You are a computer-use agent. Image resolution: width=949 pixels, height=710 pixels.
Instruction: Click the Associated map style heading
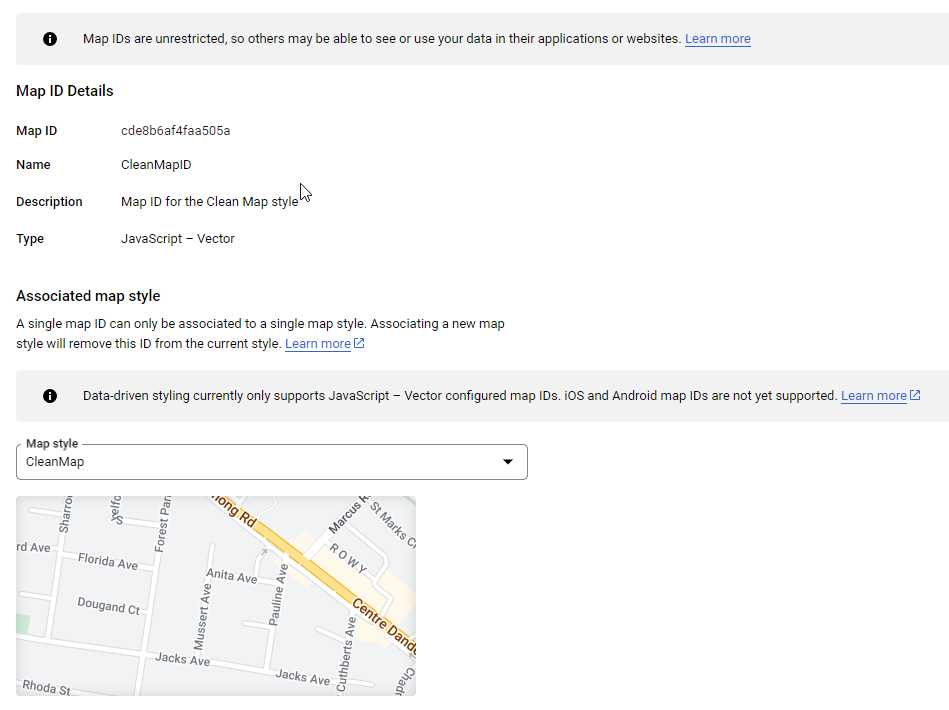(x=88, y=296)
